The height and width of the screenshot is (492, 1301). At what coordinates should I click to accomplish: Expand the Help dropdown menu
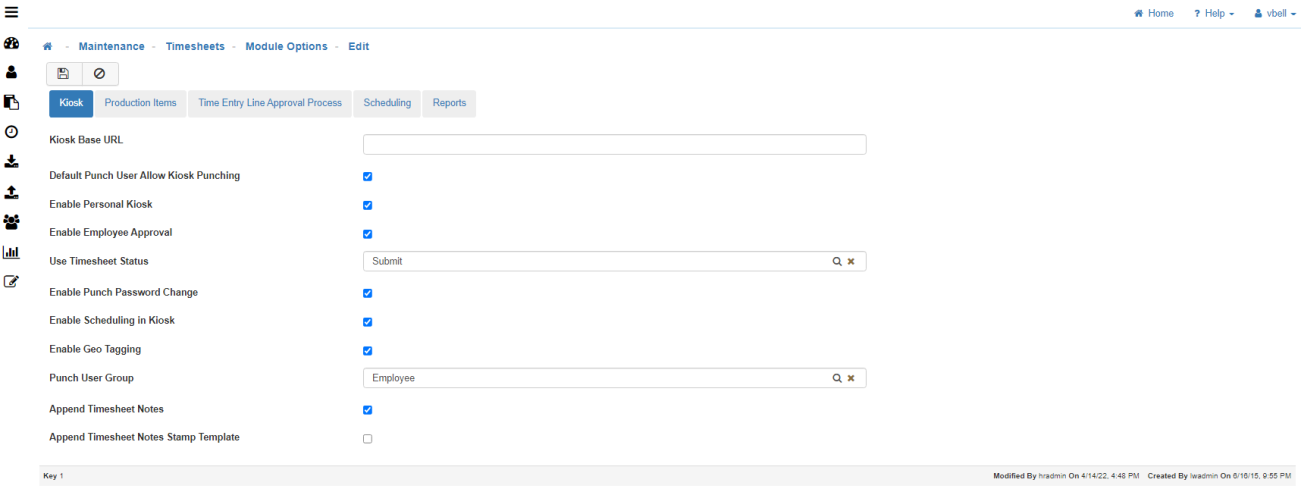point(1214,14)
